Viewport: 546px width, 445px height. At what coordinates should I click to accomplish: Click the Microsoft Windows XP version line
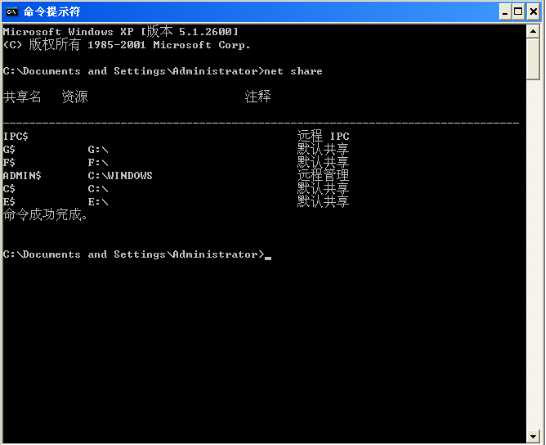tap(120, 32)
